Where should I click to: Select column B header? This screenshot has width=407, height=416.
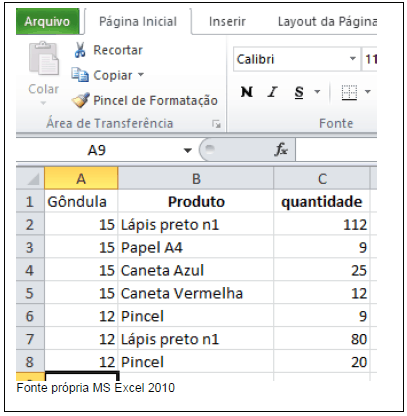[196, 179]
